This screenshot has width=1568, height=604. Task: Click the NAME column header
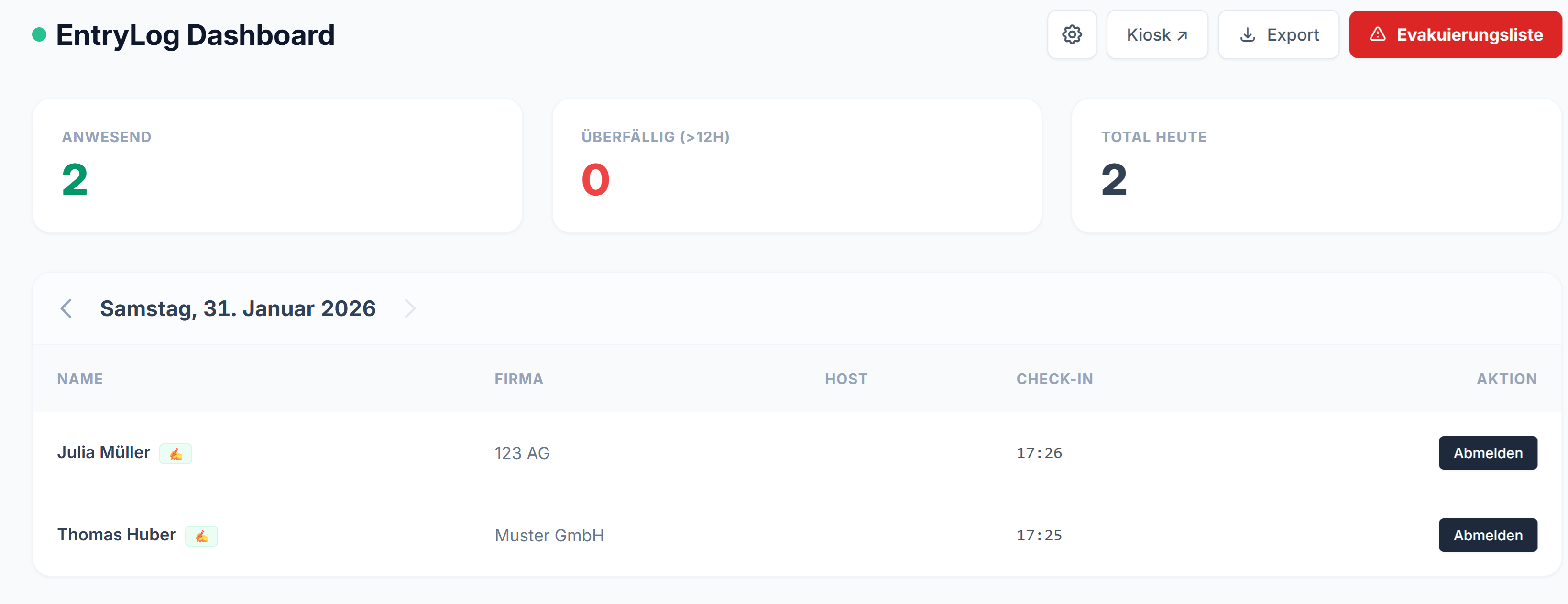tap(80, 379)
